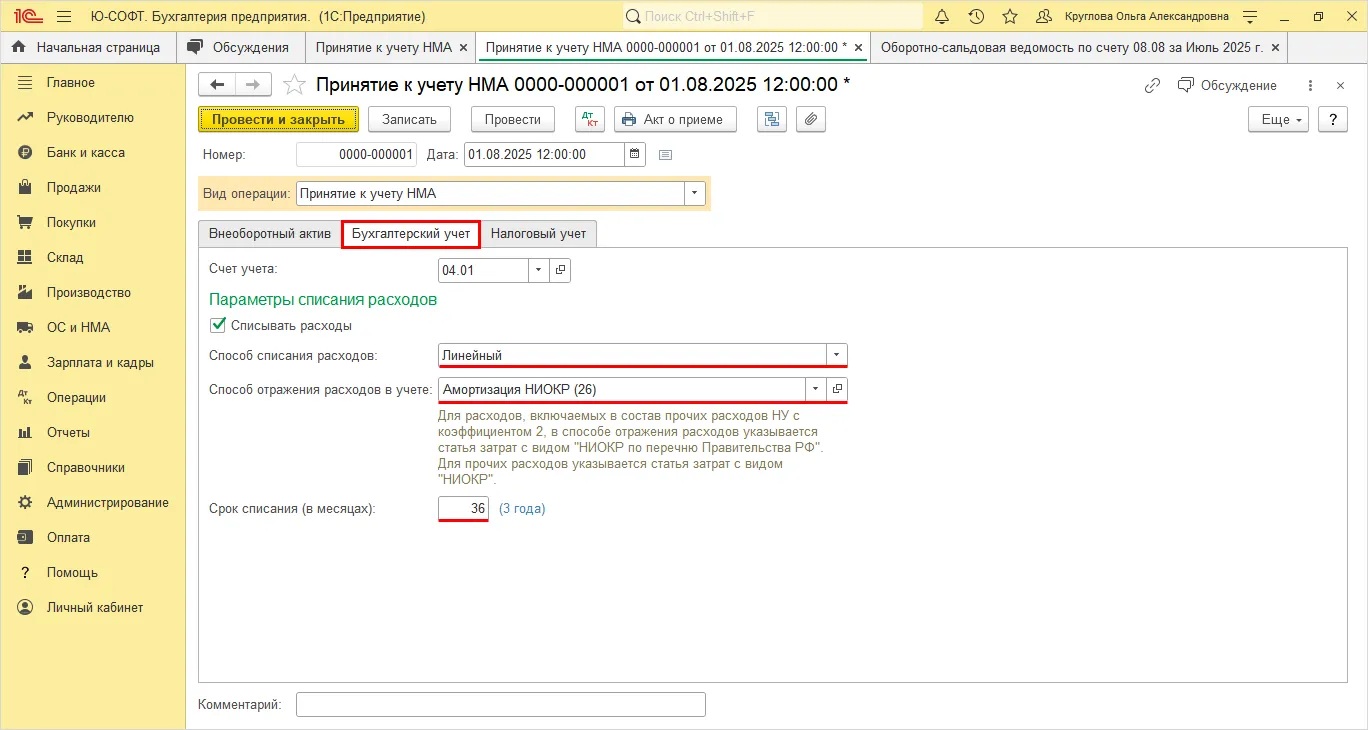This screenshot has height=730, width=1368.
Task: Click the search field Поиск Ctrl+Shift+F
Action: [772, 16]
